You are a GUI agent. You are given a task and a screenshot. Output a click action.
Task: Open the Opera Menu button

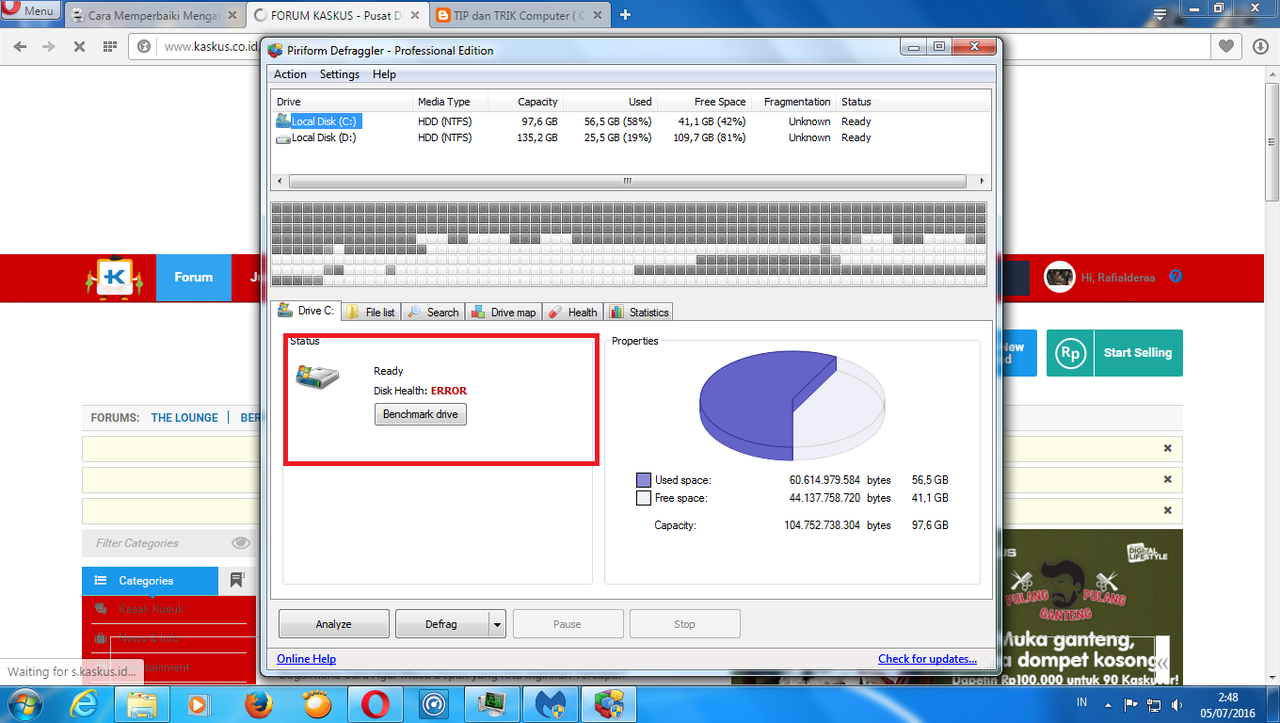pyautogui.click(x=30, y=11)
